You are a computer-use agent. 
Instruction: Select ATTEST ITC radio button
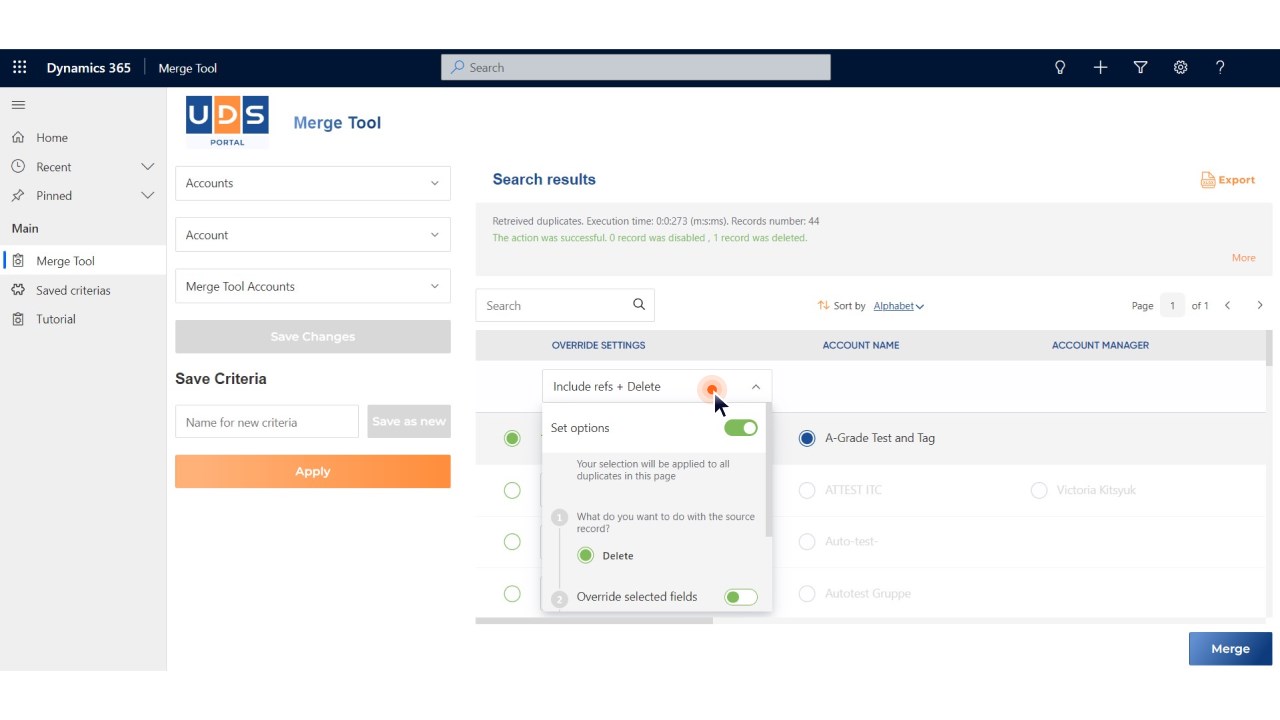click(807, 490)
